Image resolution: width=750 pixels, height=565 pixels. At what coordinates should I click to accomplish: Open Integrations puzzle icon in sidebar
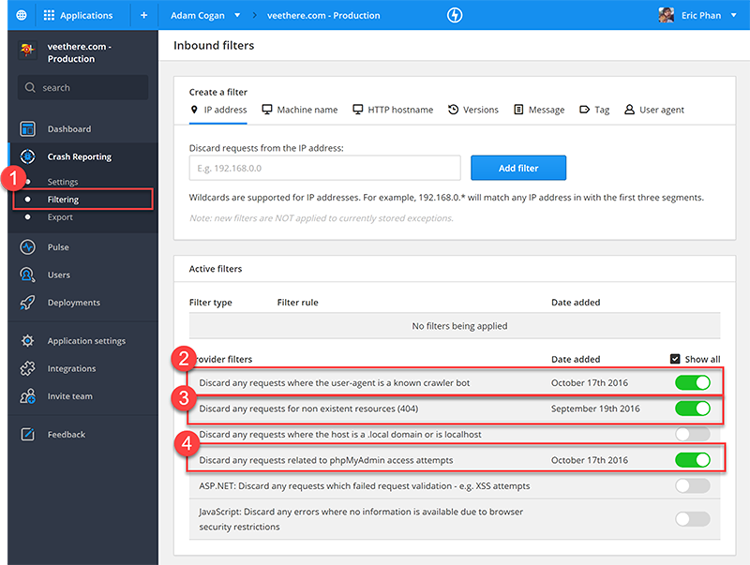tap(28, 369)
